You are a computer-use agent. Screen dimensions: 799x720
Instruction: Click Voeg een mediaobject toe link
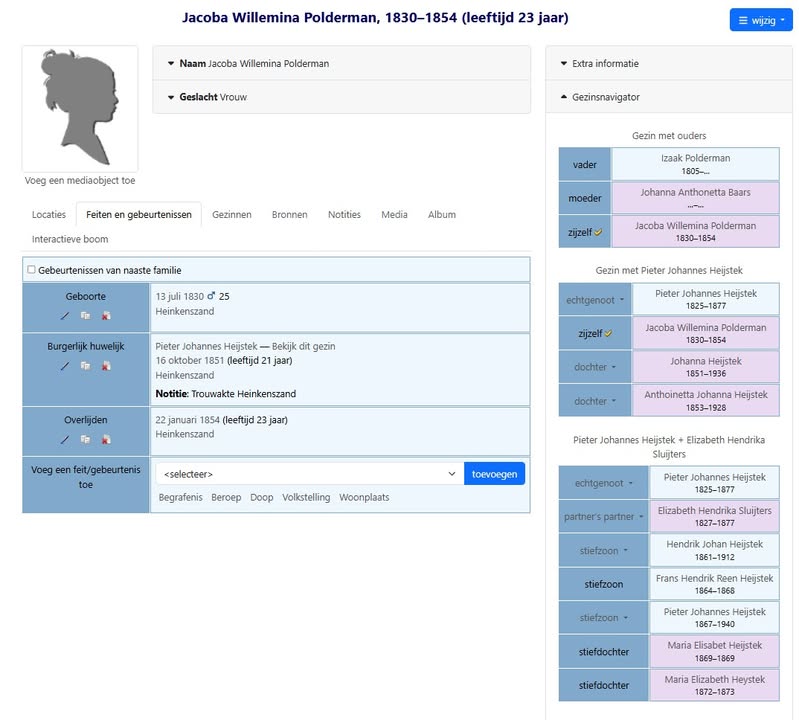[80, 180]
